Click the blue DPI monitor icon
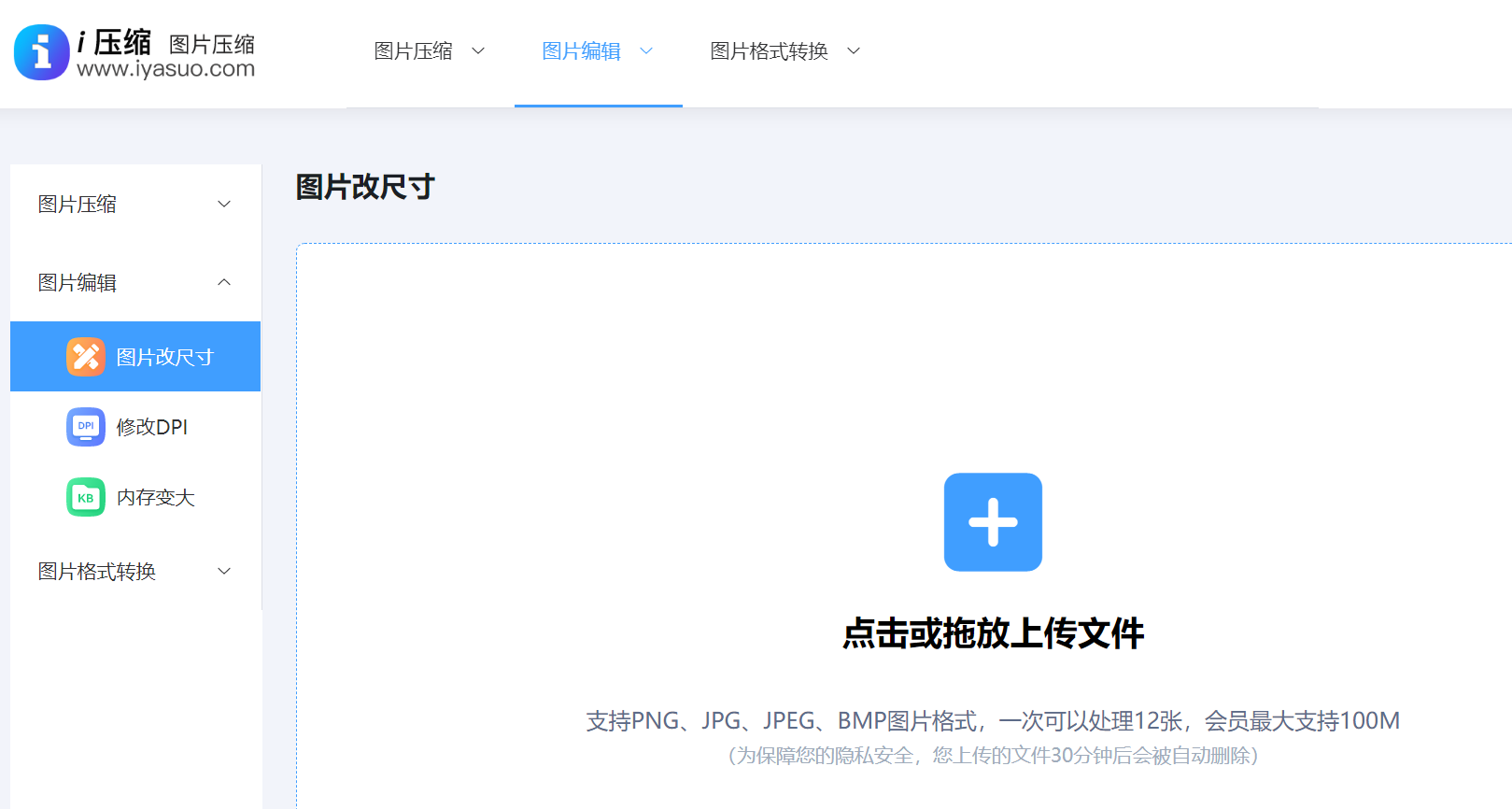This screenshot has height=809, width=1512. [x=86, y=427]
